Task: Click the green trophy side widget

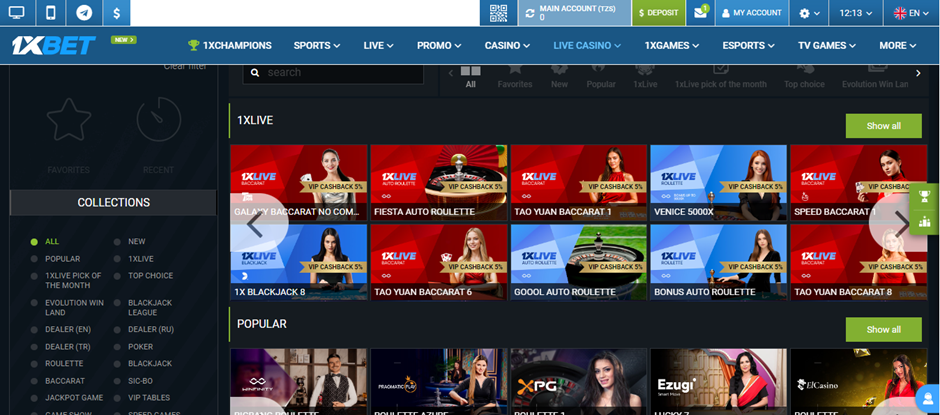Action: (924, 197)
